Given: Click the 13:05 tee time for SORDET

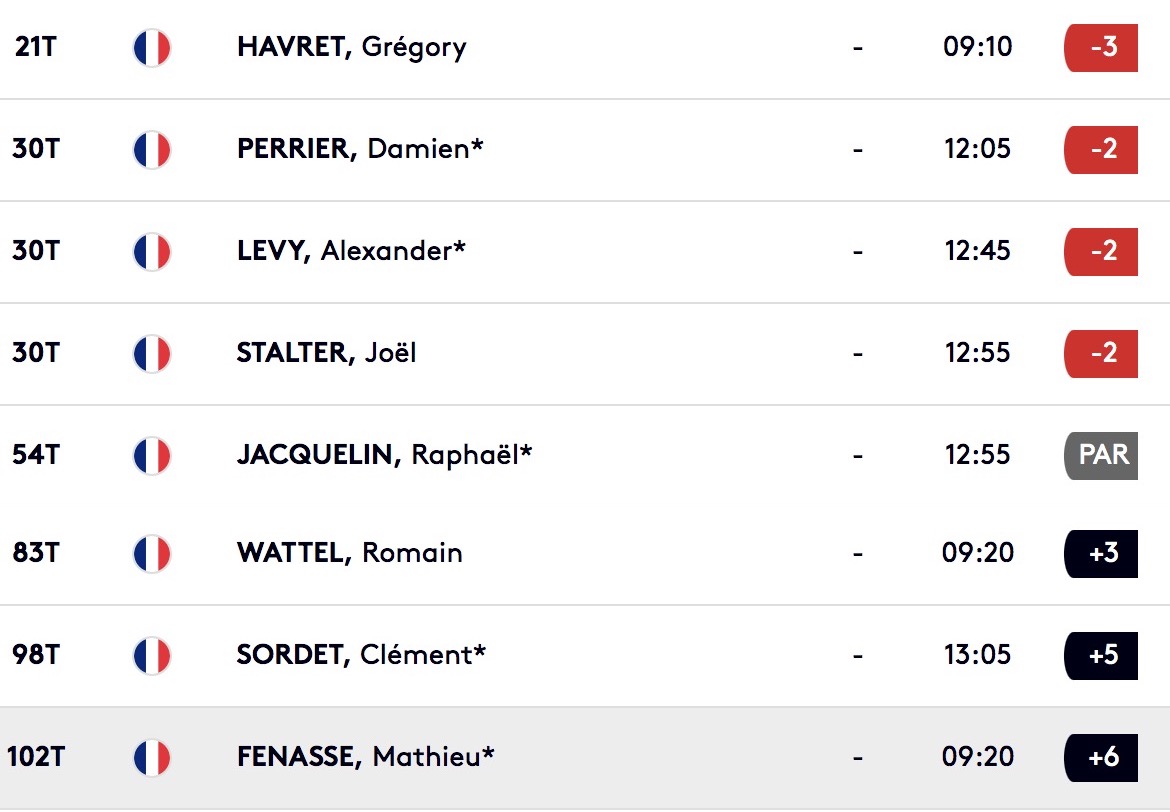Looking at the screenshot, I should pyautogui.click(x=977, y=655).
